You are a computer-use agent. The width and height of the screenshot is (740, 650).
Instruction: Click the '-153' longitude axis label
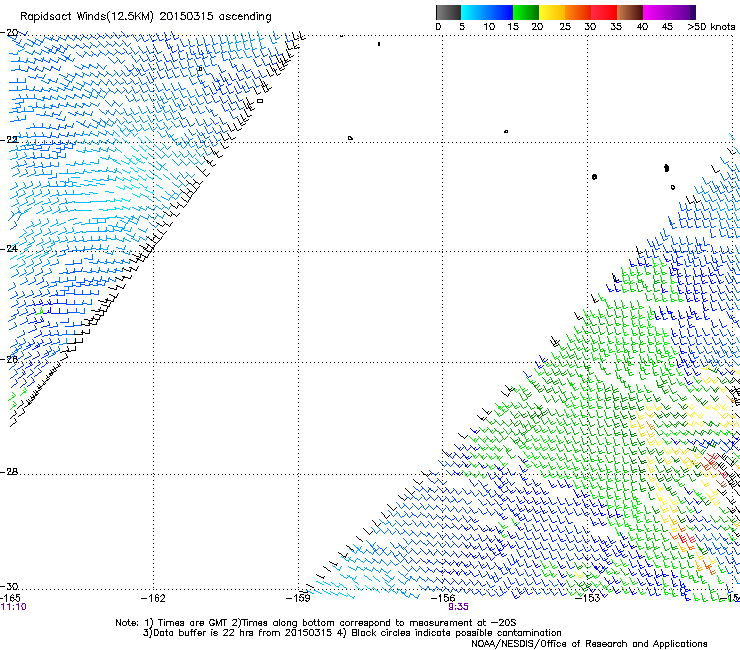pos(588,598)
